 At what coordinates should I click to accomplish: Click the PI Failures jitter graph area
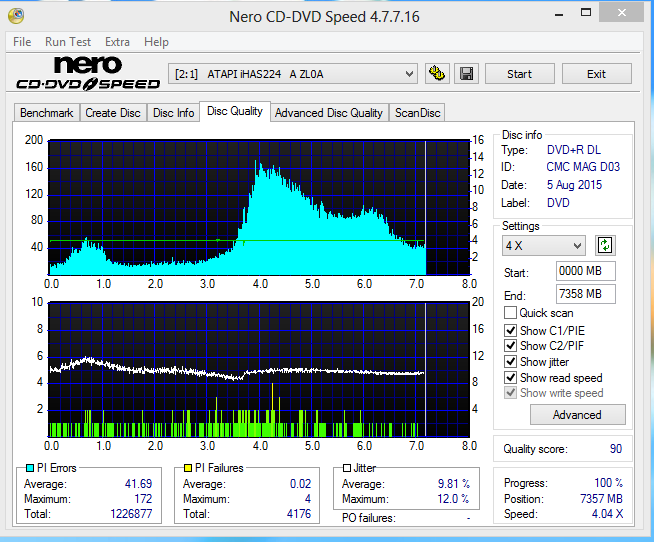click(x=259, y=370)
